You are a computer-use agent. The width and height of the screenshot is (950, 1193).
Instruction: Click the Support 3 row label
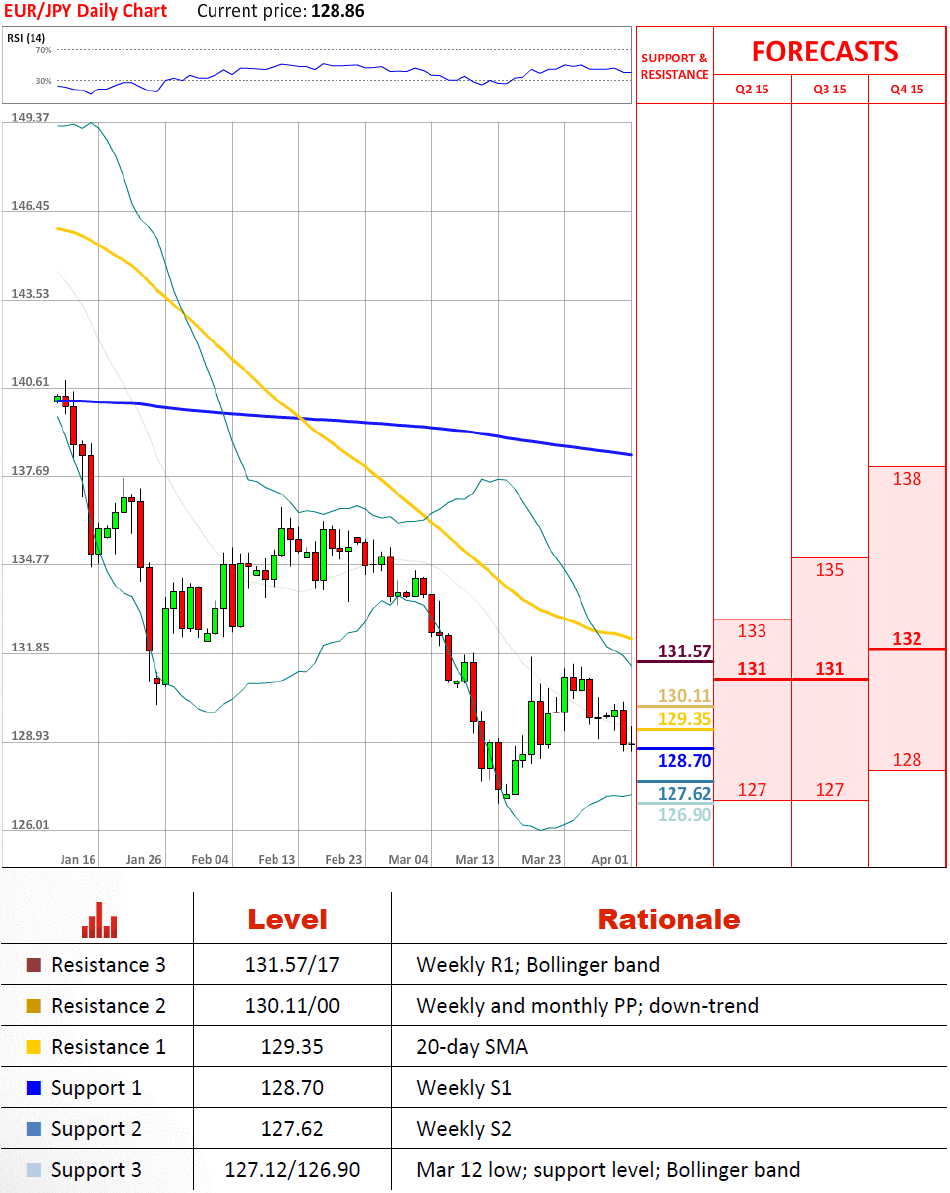coord(96,1170)
